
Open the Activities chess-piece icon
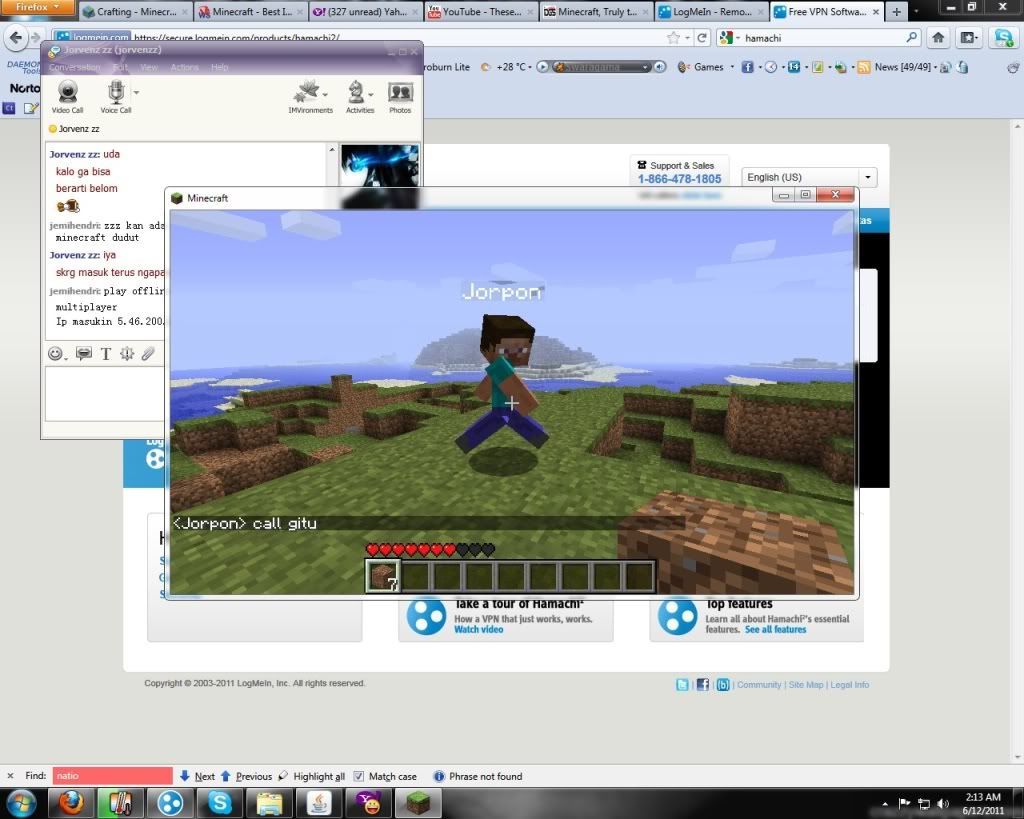click(359, 96)
